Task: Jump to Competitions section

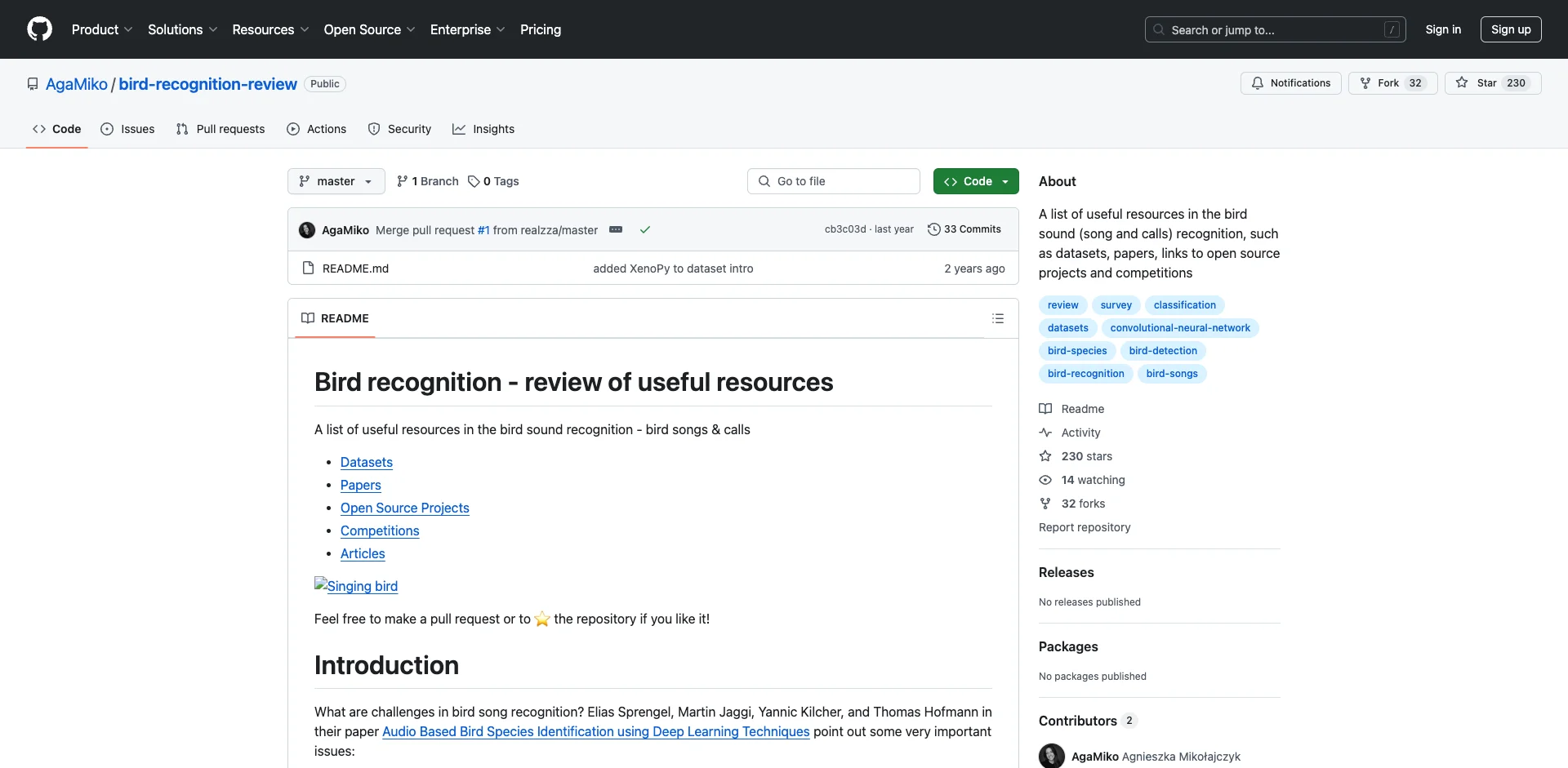Action: pyautogui.click(x=380, y=530)
